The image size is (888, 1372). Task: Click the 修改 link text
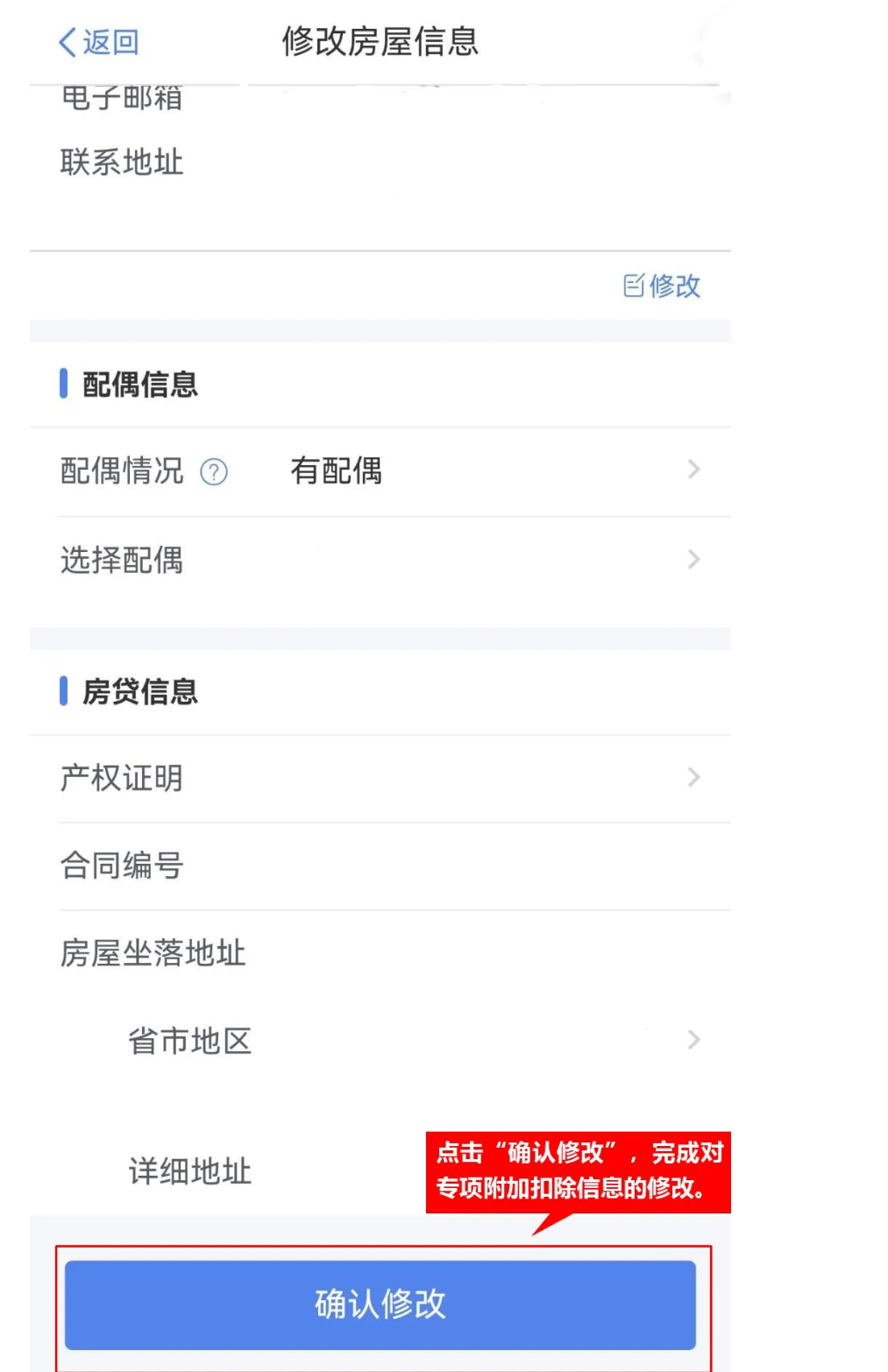[675, 286]
